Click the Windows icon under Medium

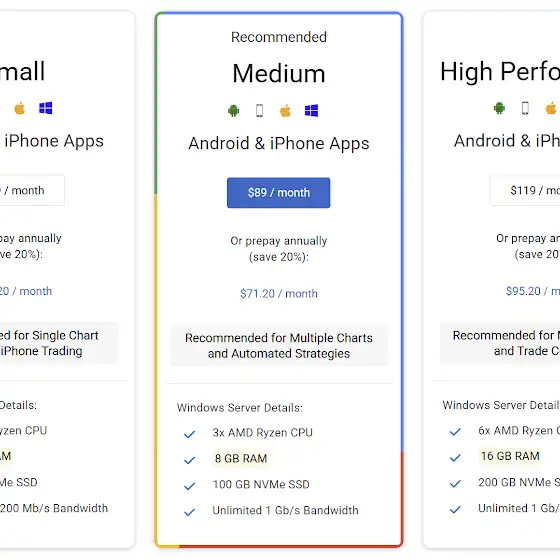tap(311, 111)
